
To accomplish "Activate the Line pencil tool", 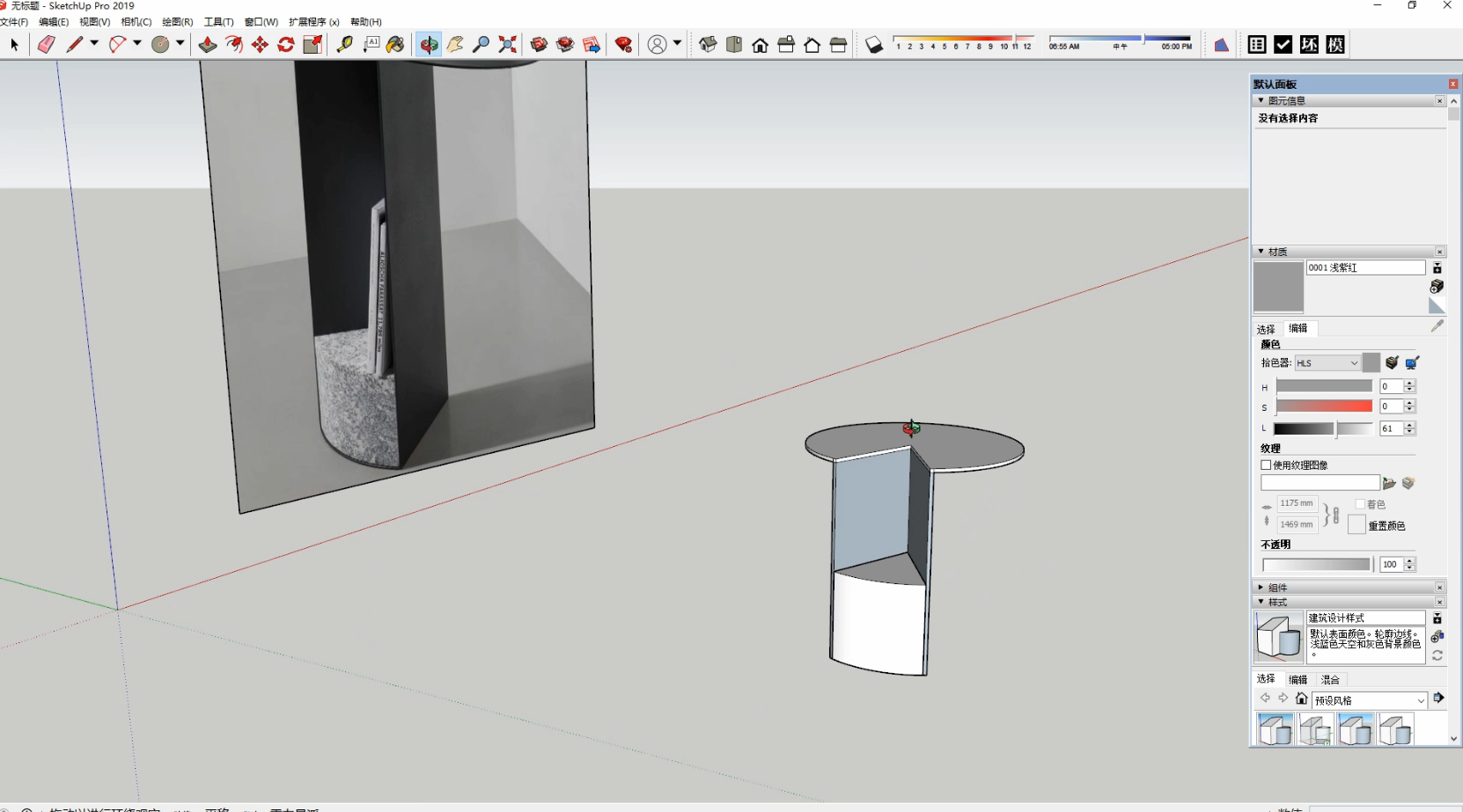I will tap(74, 44).
